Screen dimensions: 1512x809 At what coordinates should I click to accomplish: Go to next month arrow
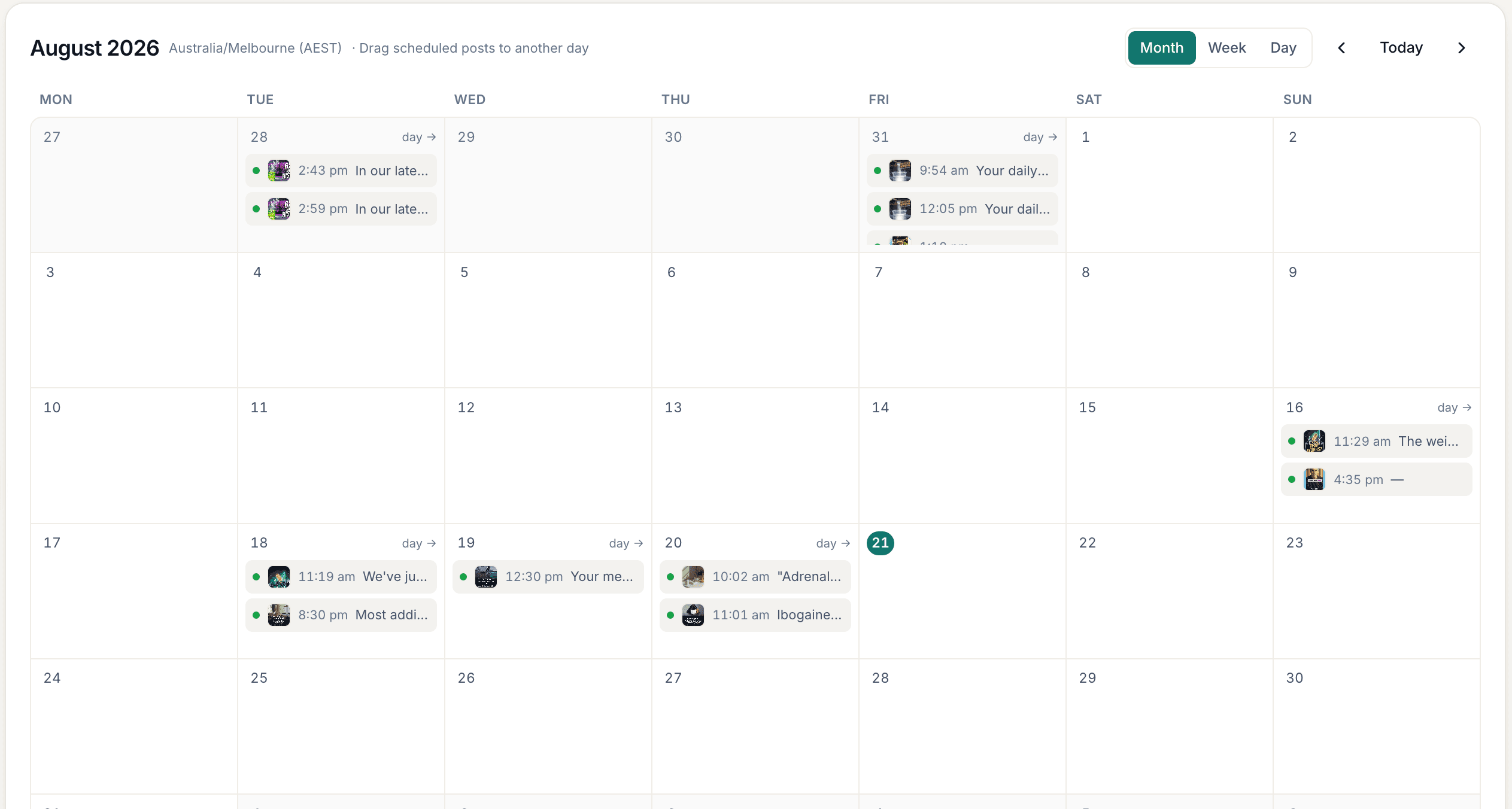(x=1461, y=48)
